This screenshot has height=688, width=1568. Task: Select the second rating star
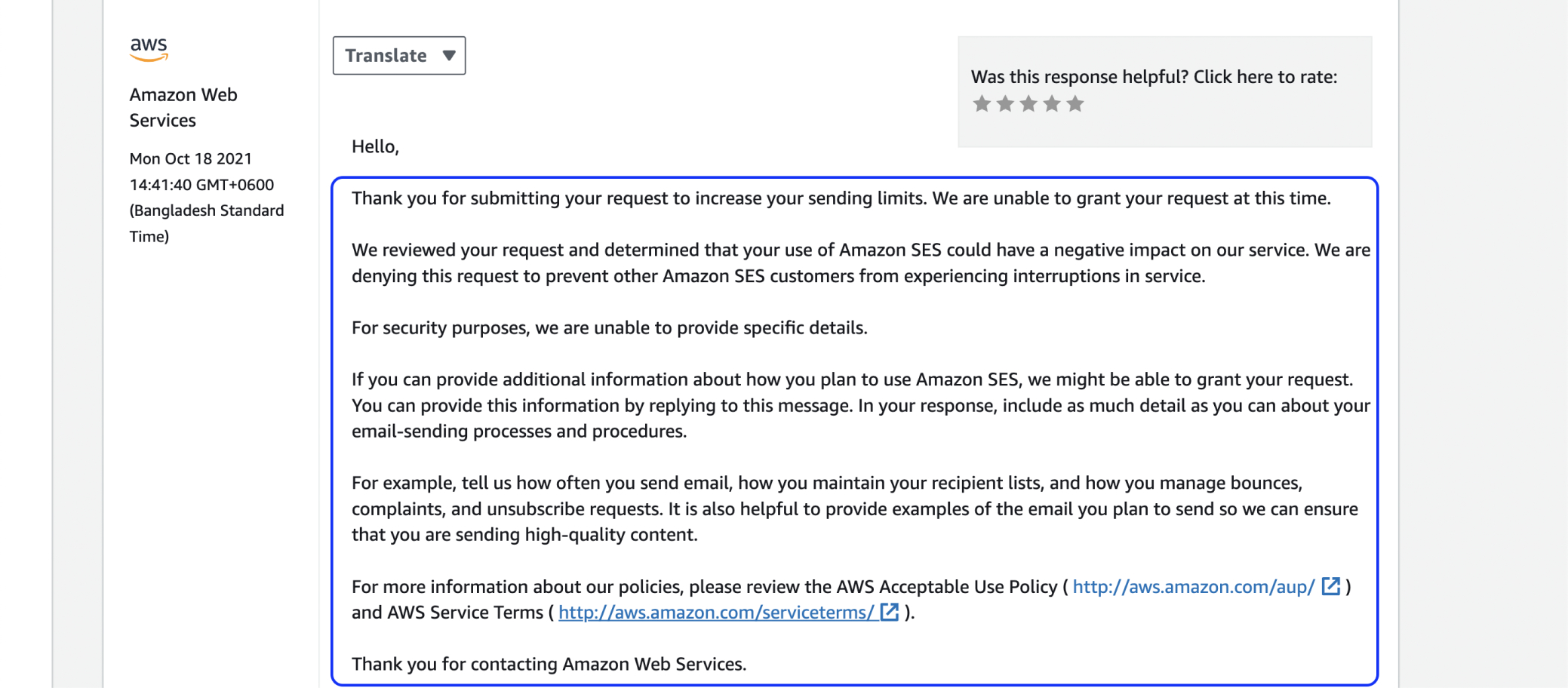(1004, 104)
